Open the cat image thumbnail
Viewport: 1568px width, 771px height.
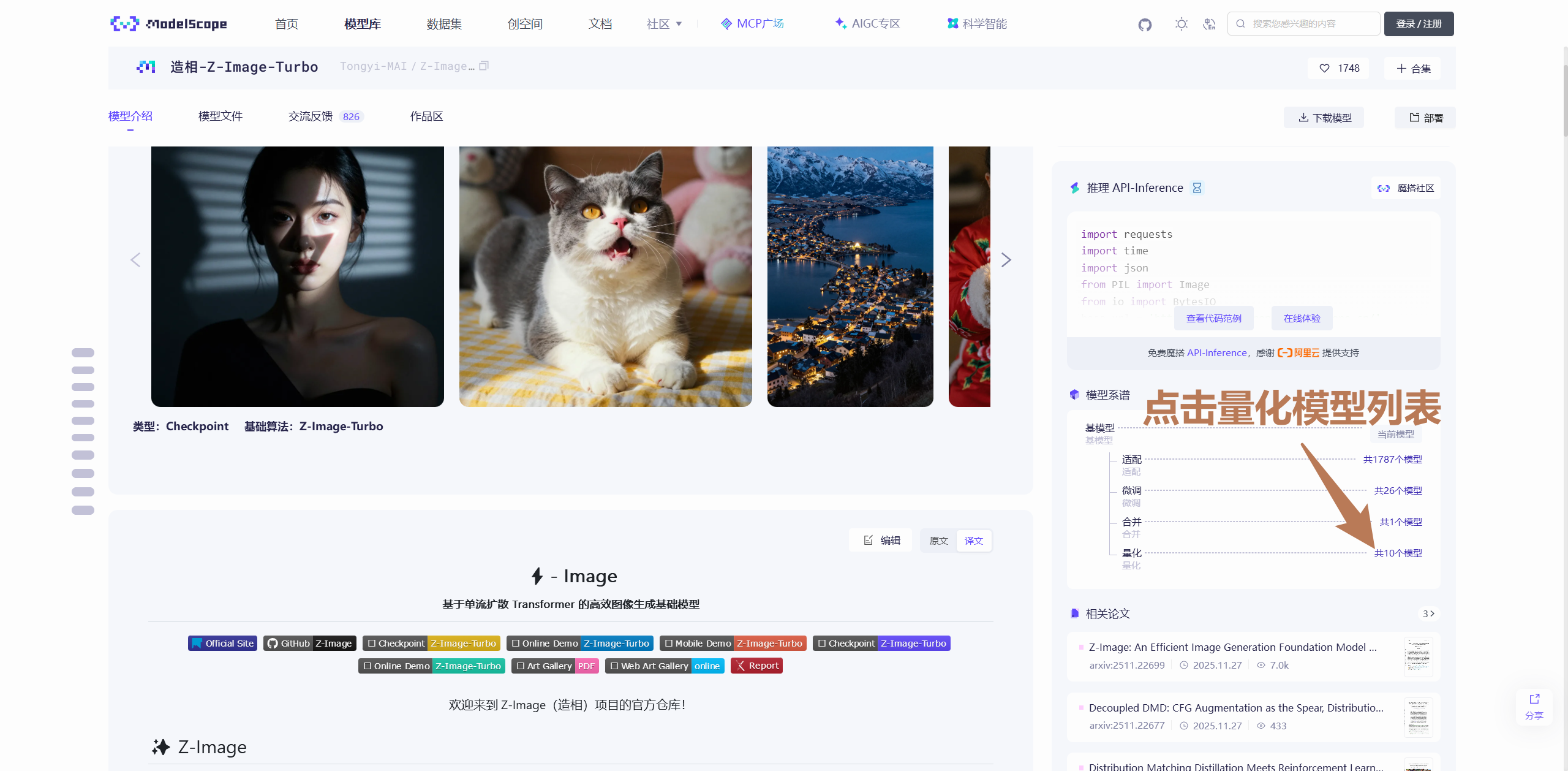[x=606, y=276]
